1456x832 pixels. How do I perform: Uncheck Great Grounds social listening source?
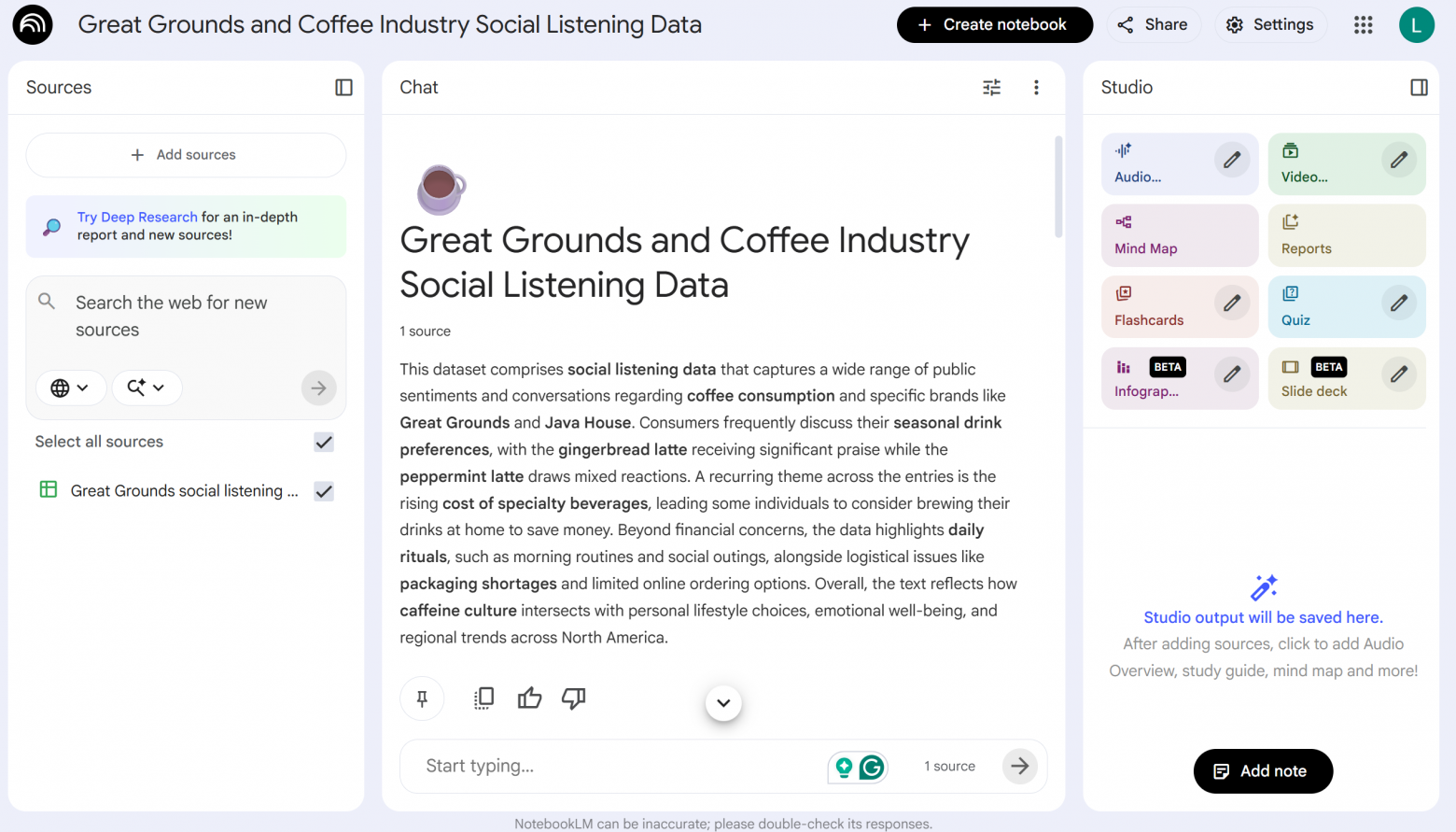[x=324, y=491]
